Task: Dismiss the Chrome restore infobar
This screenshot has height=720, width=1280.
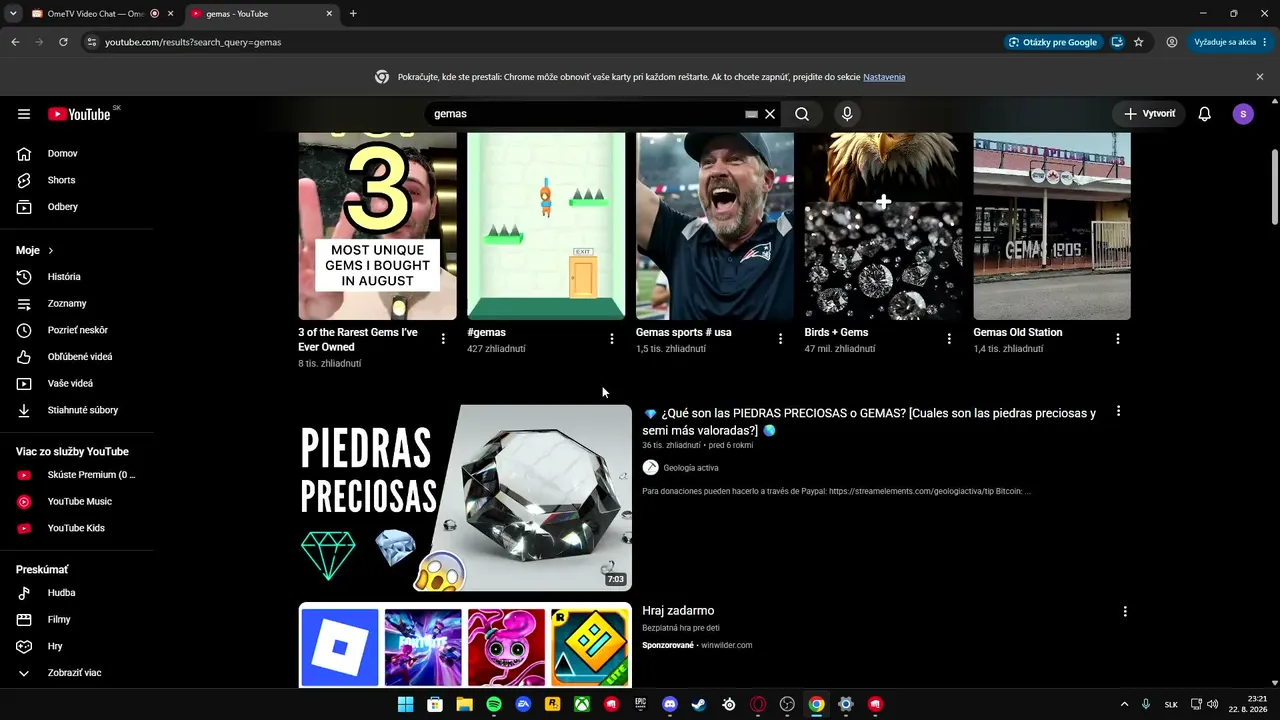Action: pos(1260,77)
